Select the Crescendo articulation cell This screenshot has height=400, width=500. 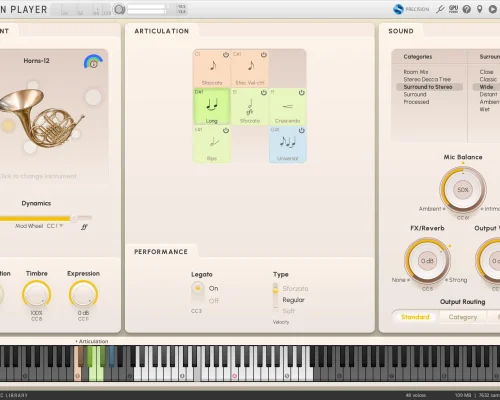(x=288, y=106)
